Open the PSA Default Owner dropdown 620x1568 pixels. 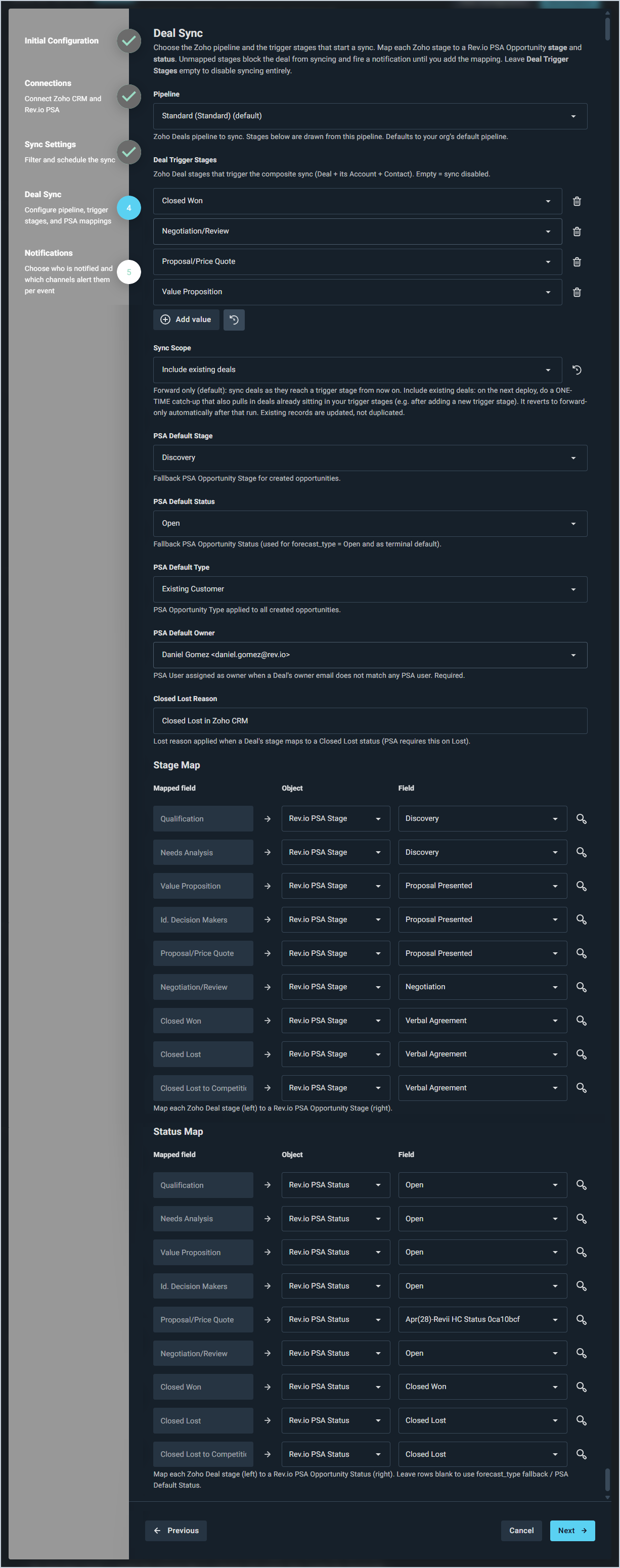(370, 655)
